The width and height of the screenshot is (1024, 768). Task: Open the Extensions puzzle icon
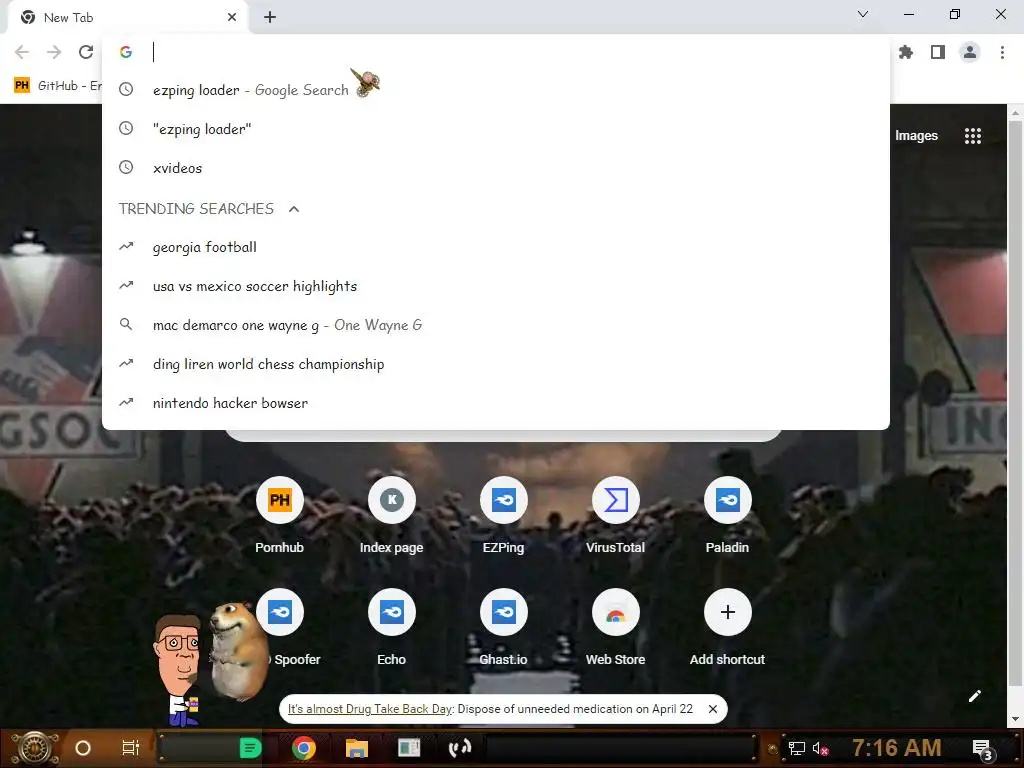(906, 52)
